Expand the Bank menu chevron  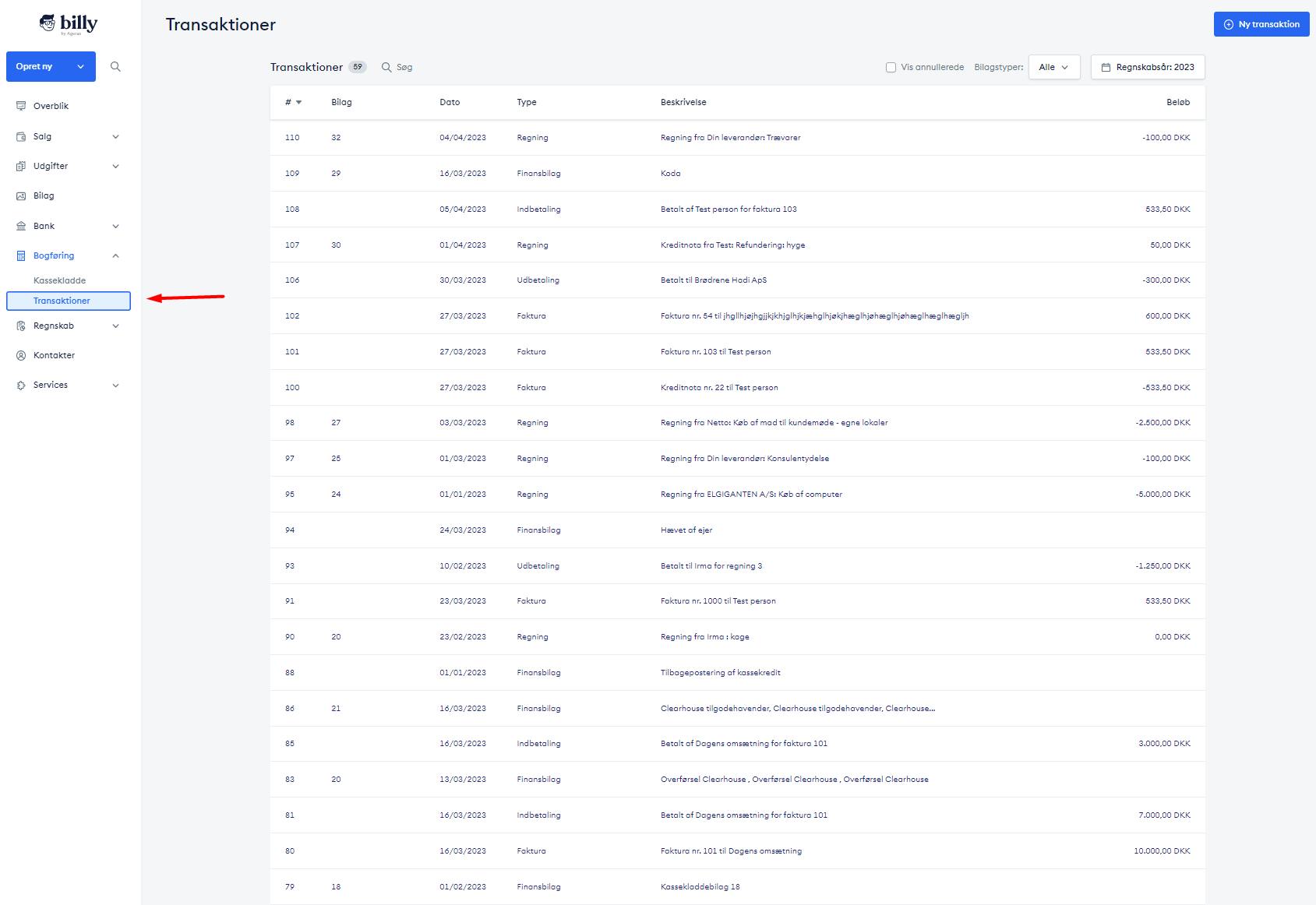tap(115, 226)
